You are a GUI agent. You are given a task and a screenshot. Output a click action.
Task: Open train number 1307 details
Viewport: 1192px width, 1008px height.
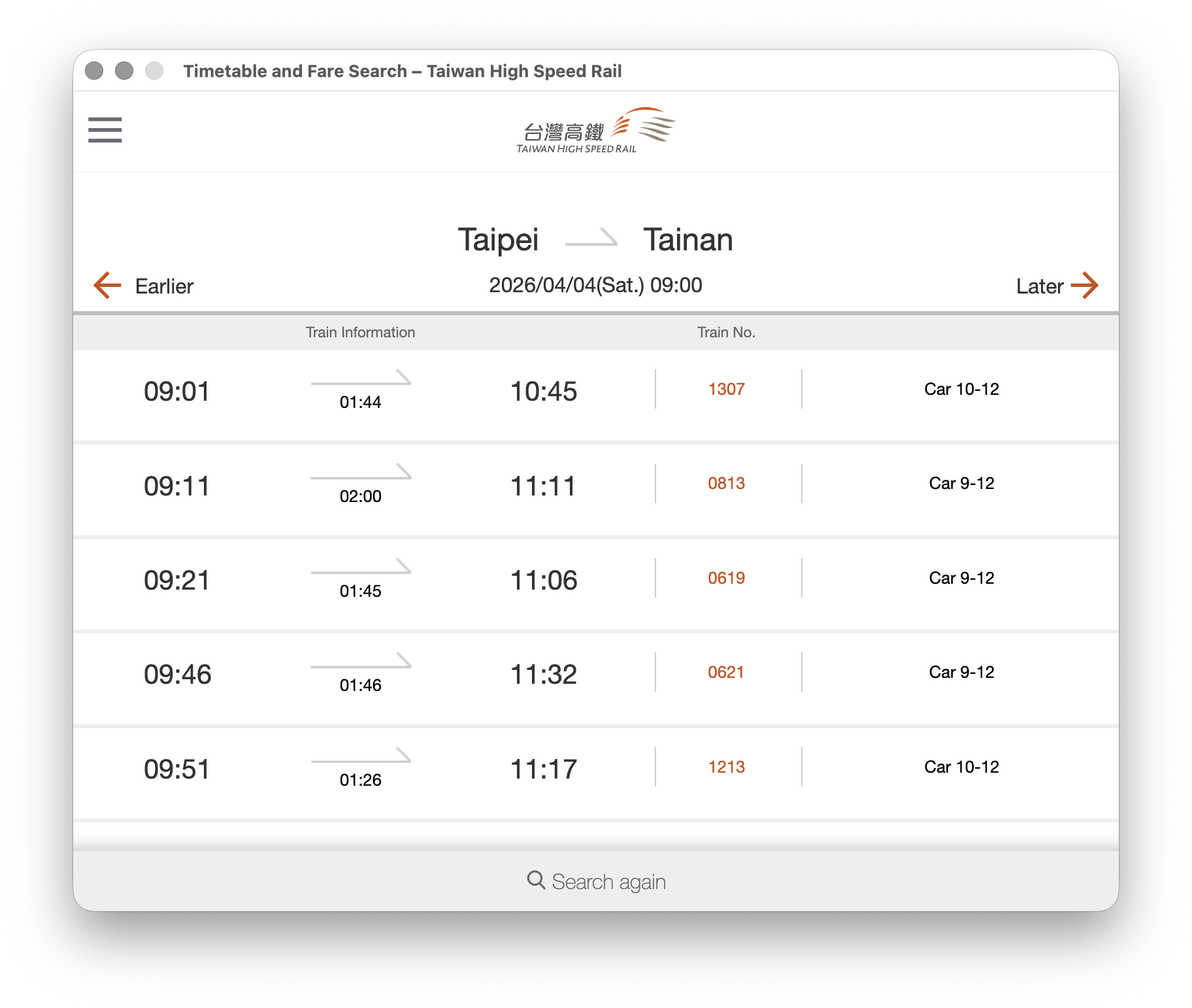tap(726, 390)
